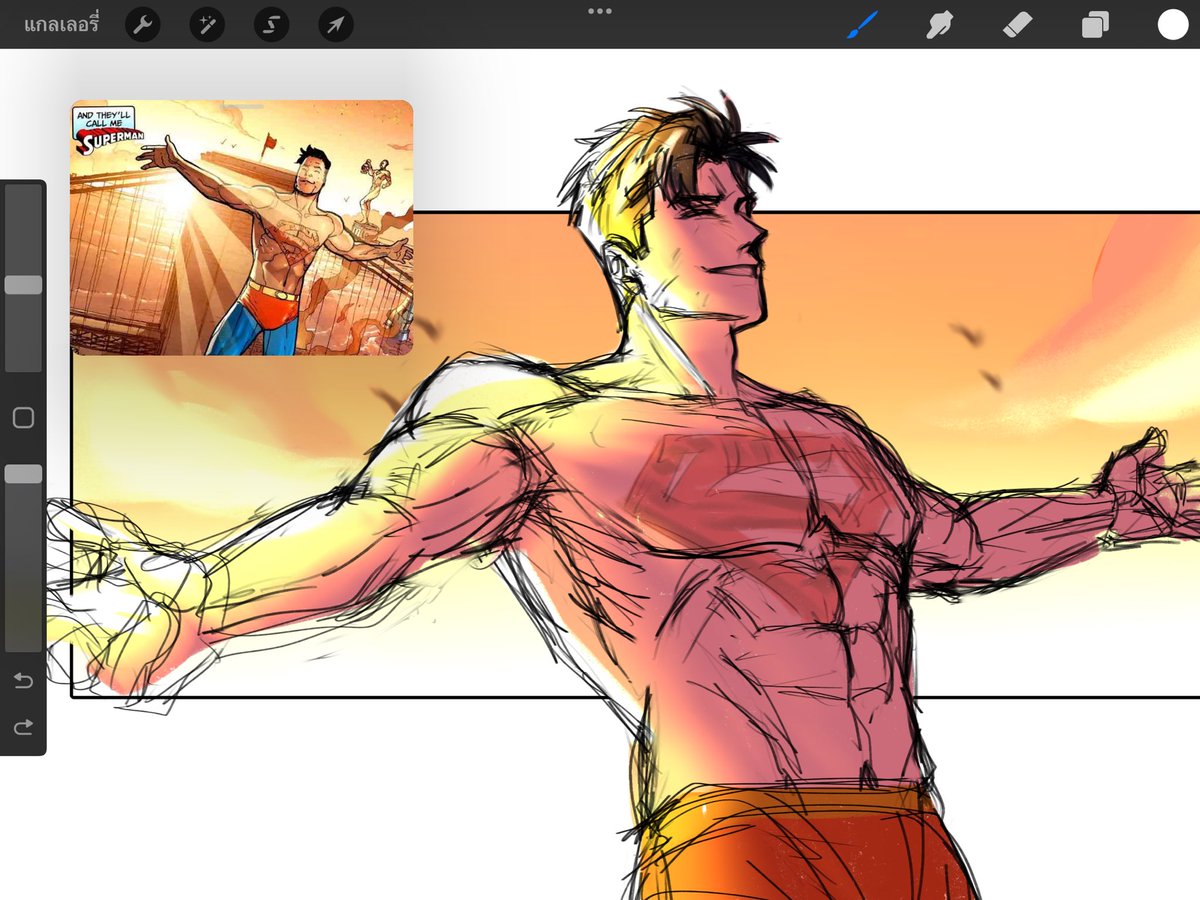Activate the Transform arrow tool

335,25
